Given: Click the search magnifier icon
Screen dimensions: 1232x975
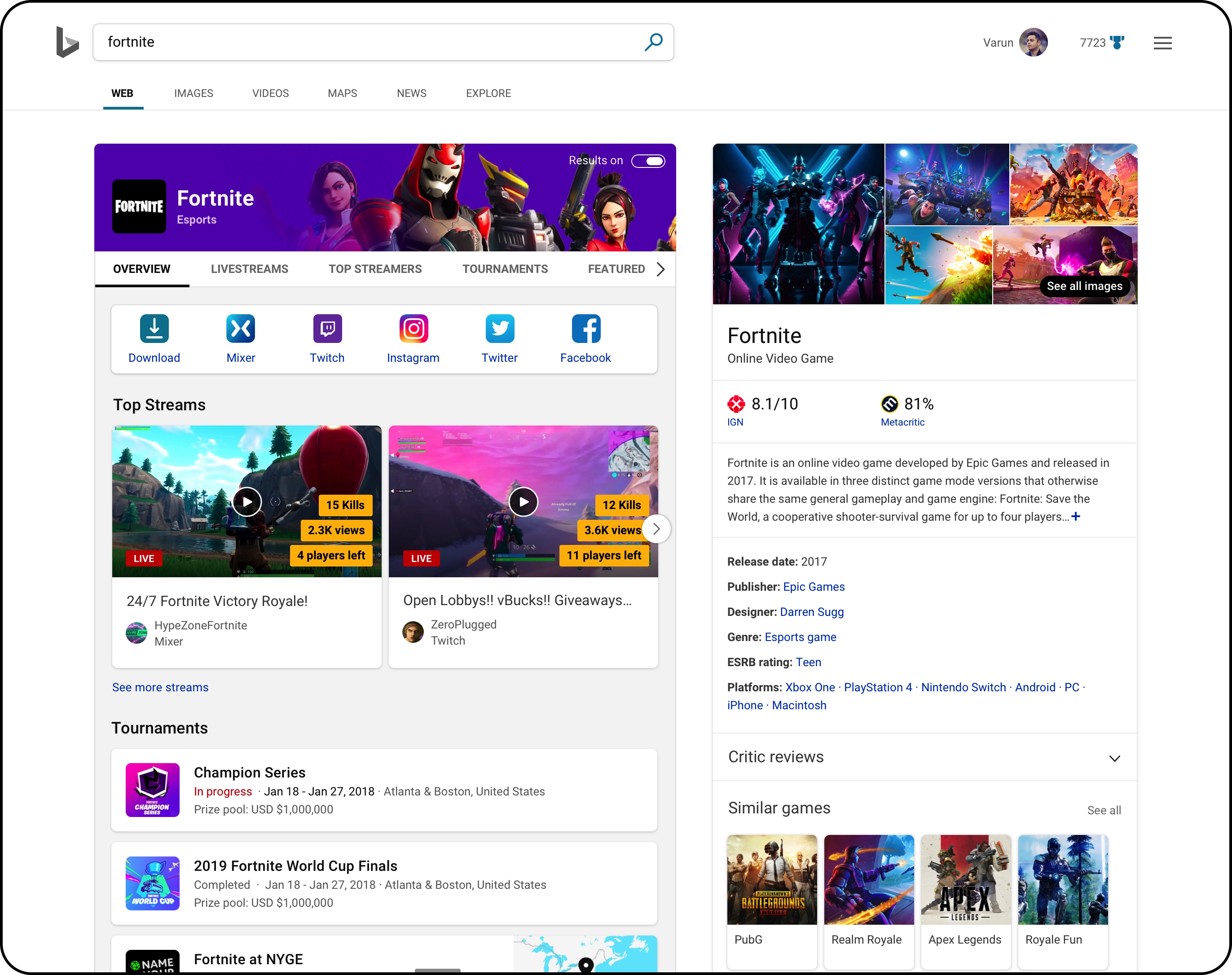Looking at the screenshot, I should [x=654, y=42].
